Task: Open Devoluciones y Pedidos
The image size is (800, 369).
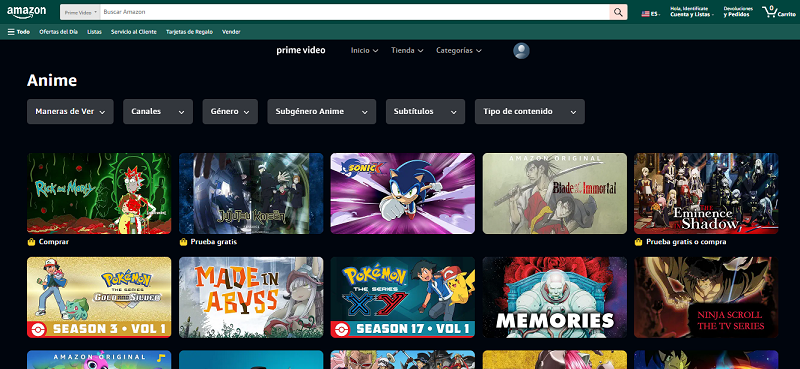Action: click(x=738, y=12)
